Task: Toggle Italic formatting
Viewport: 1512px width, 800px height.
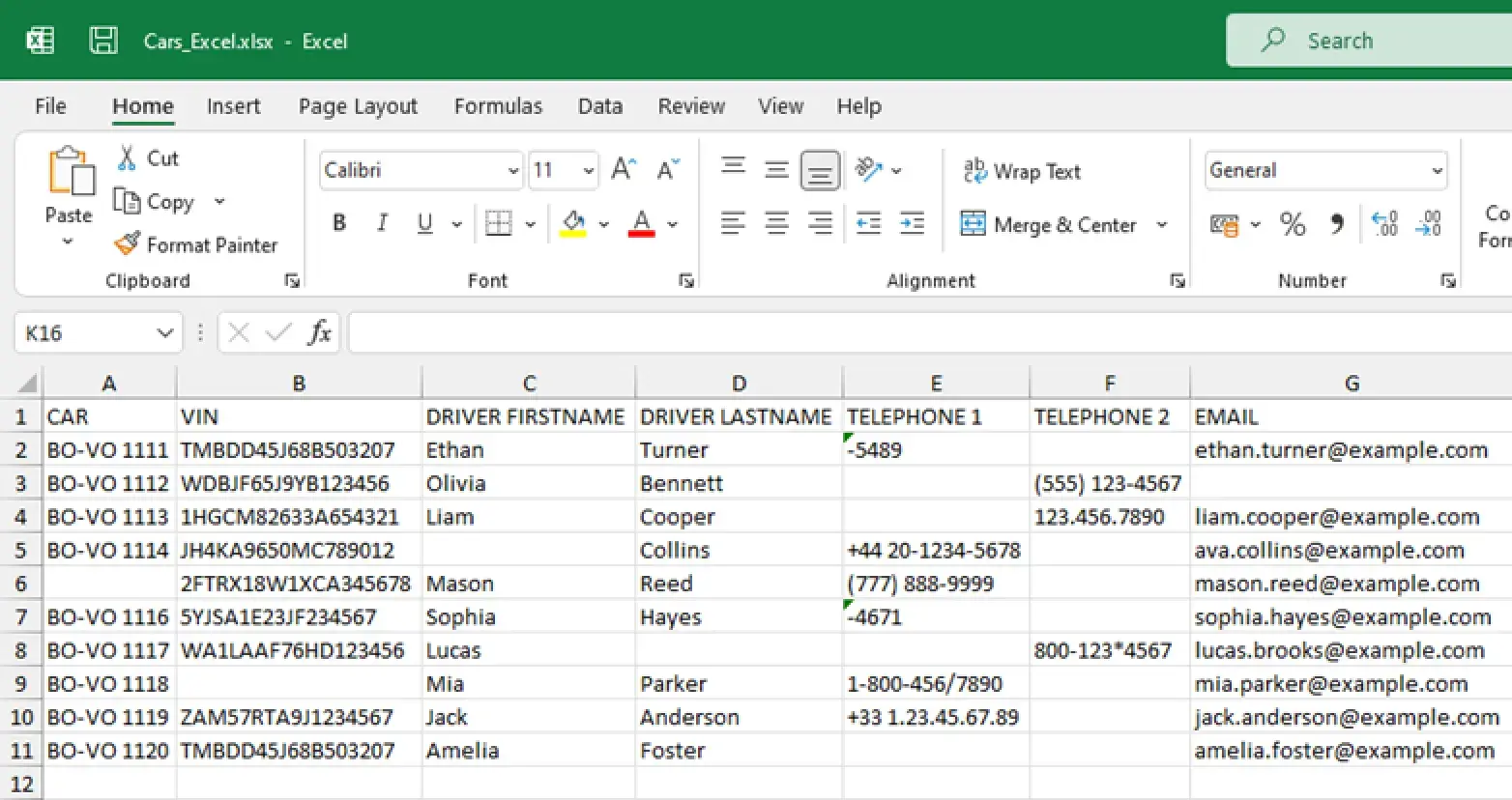Action: [x=382, y=223]
